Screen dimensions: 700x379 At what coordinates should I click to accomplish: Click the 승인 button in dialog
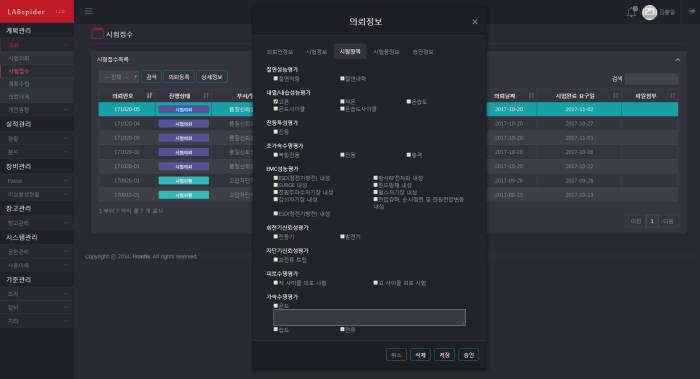[469, 355]
